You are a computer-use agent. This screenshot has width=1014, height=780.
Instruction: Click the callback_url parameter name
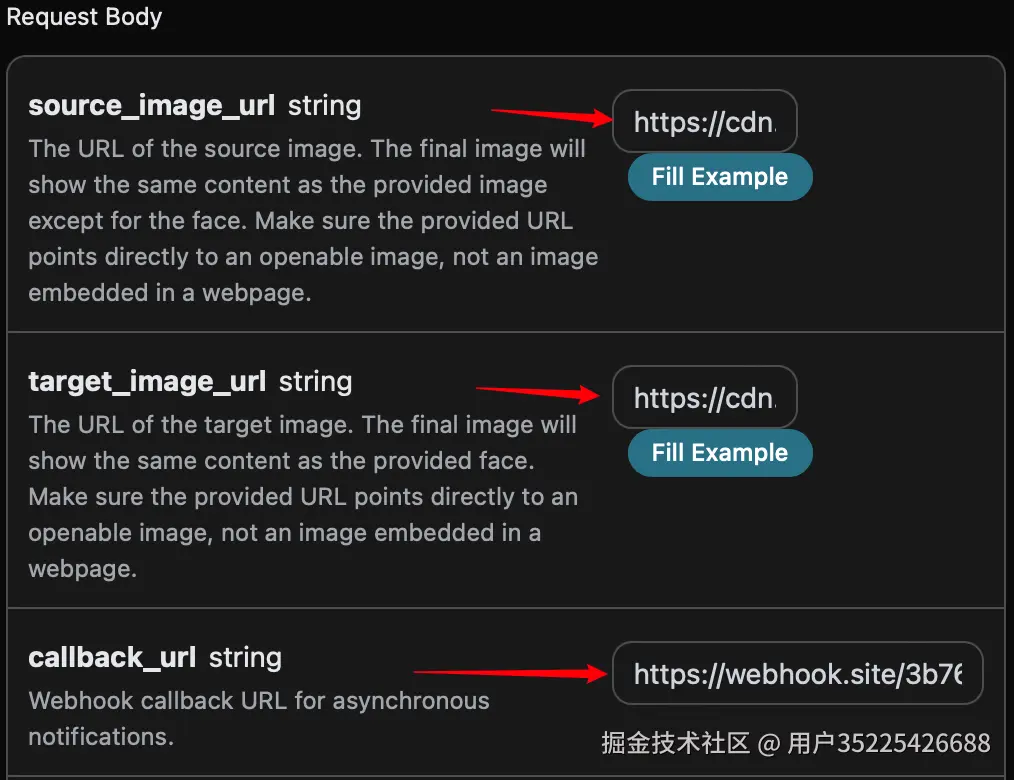[112, 657]
